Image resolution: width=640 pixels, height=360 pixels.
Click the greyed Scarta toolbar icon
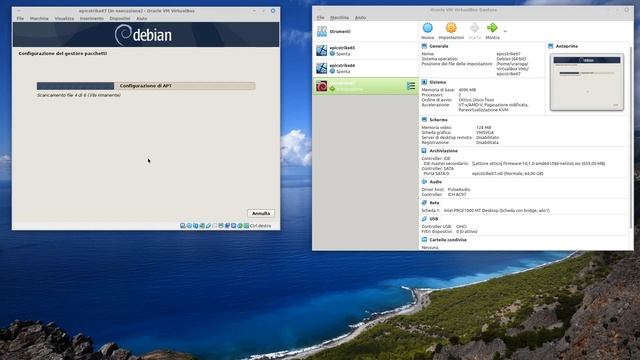click(x=474, y=28)
